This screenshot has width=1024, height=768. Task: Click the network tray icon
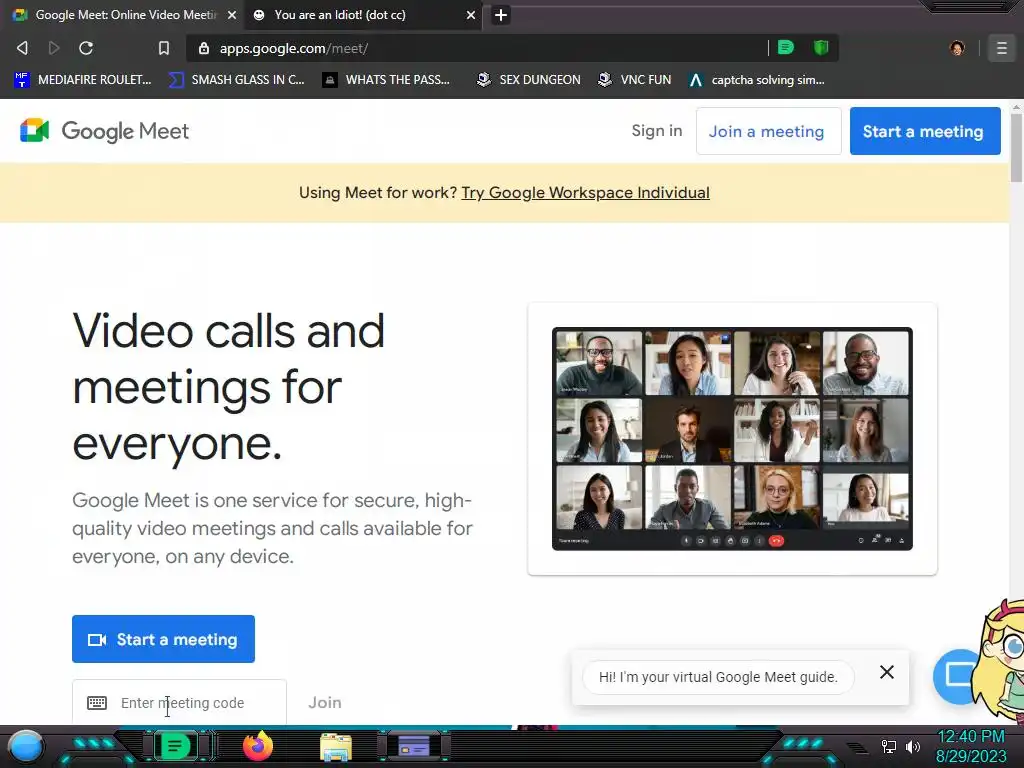pos(889,746)
